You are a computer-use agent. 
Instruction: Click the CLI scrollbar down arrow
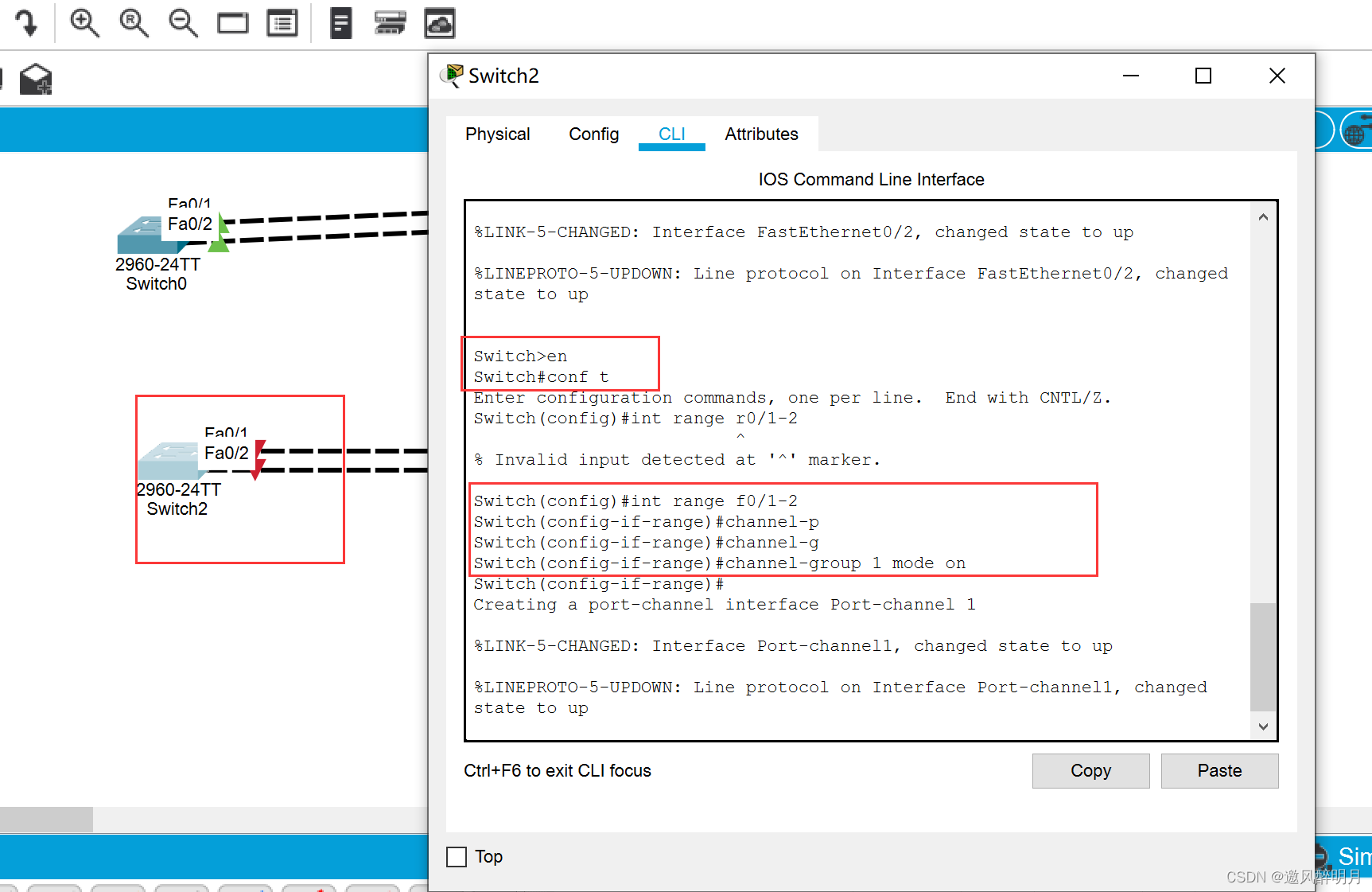click(1263, 726)
